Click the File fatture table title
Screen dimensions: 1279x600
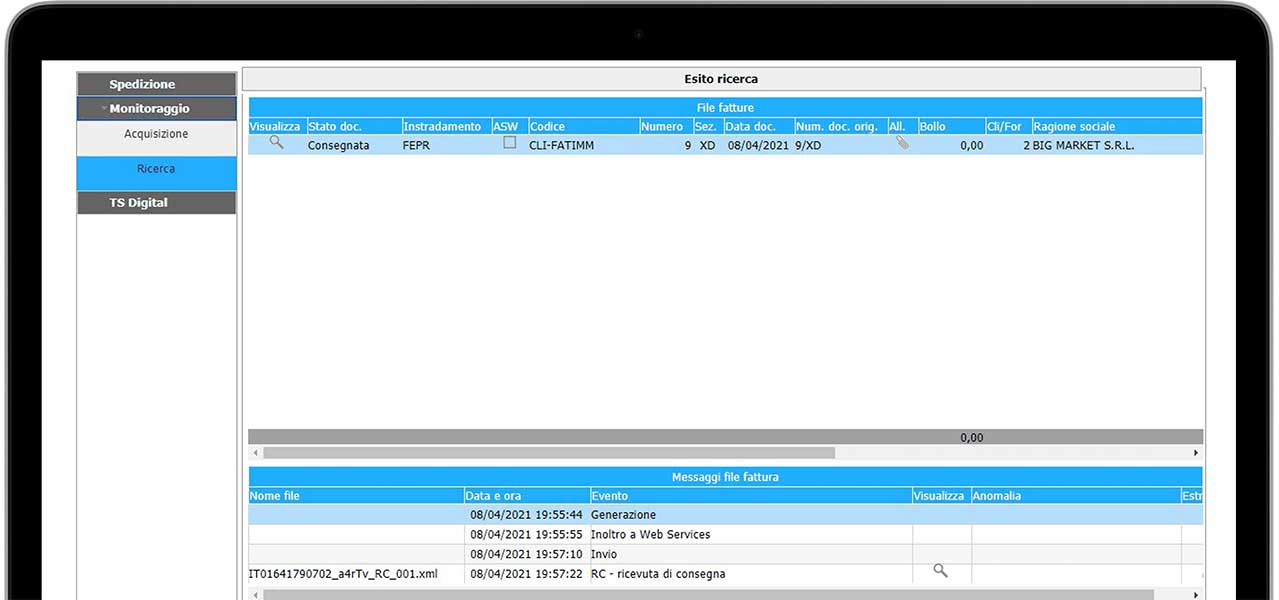click(725, 107)
